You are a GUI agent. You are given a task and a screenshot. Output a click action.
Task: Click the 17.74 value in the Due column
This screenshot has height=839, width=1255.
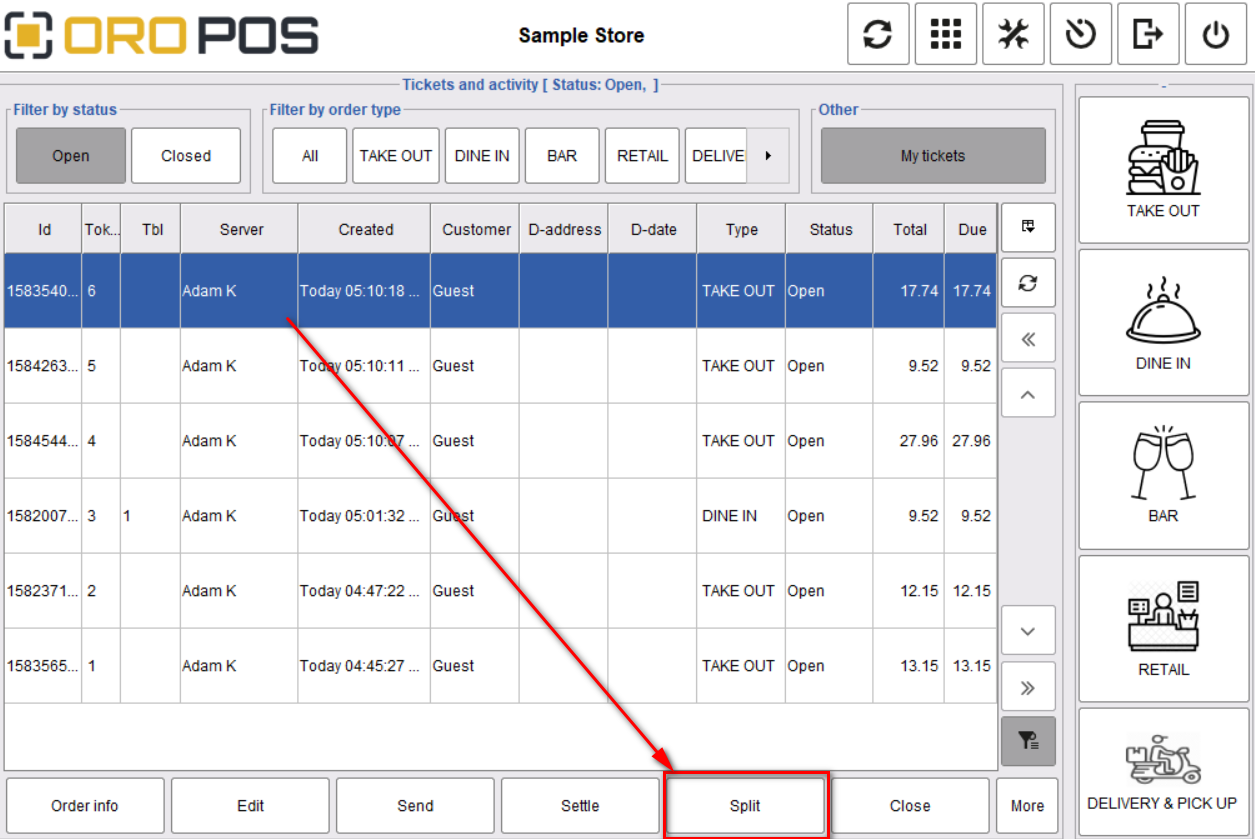tap(972, 291)
